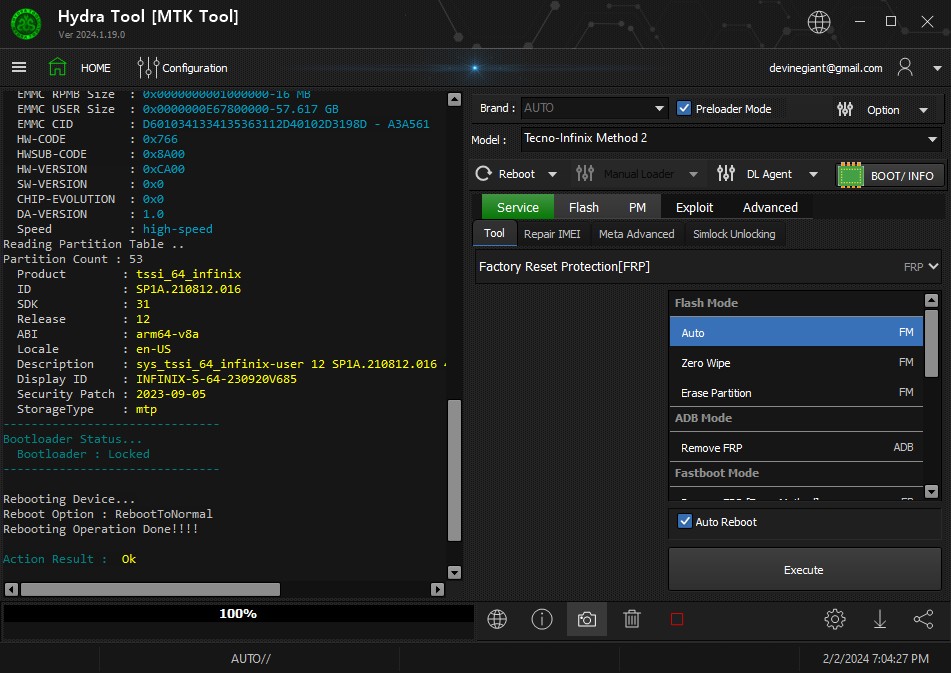Click the 2/2/2024 7:04:27 PM timestamp
Screen dimensions: 951x673
pos(875,658)
